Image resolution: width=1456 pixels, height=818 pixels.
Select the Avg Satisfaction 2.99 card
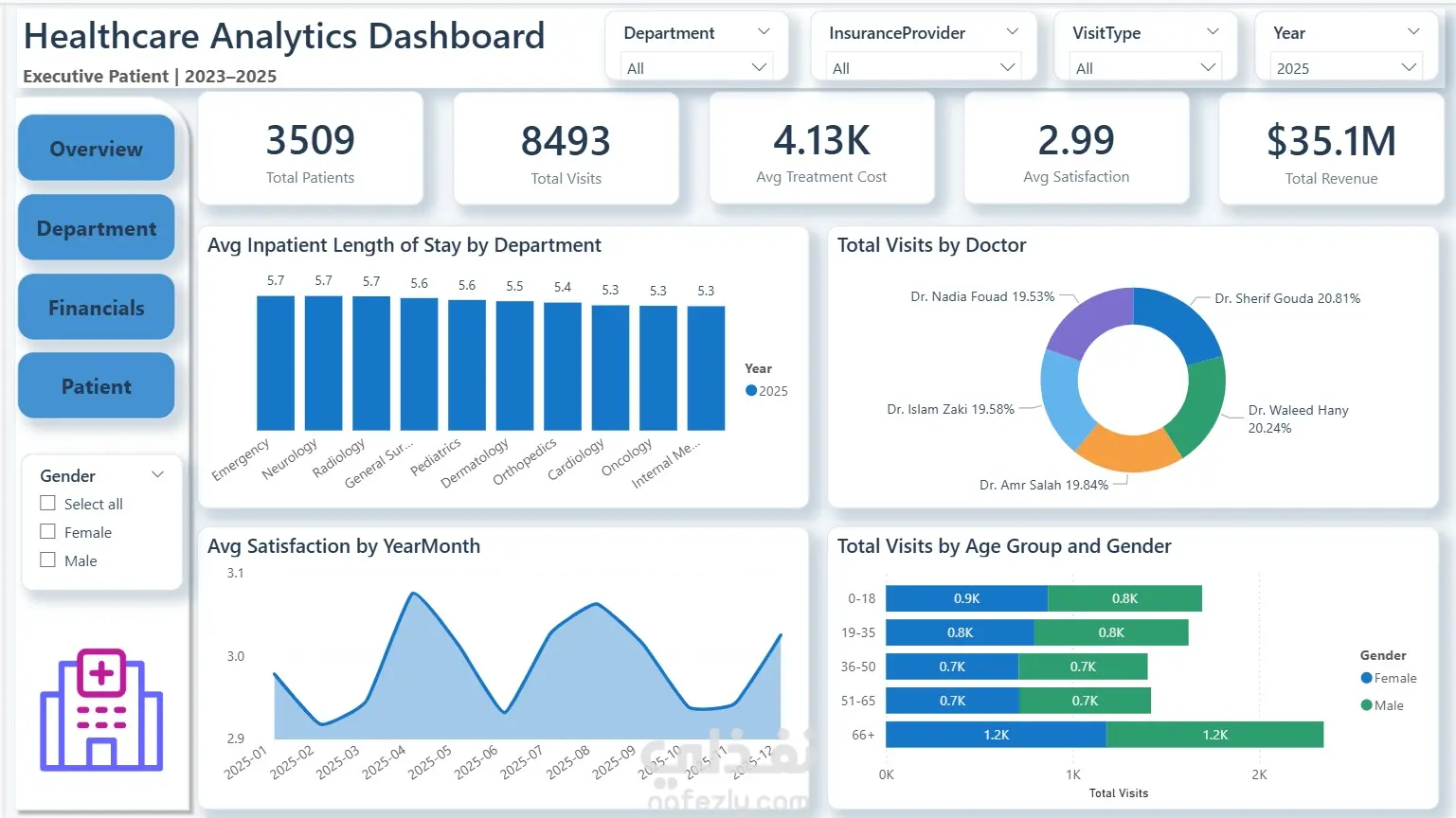[x=1076, y=149]
